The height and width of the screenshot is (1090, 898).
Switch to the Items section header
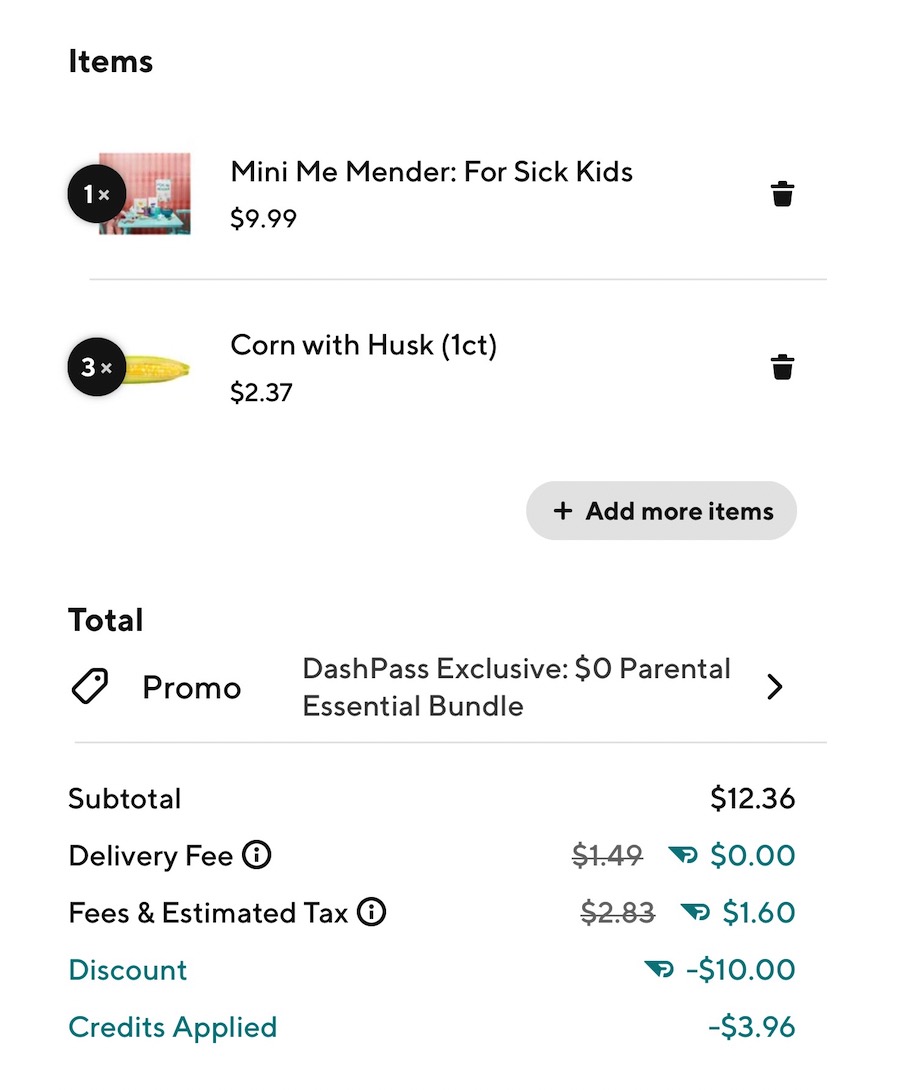point(110,61)
